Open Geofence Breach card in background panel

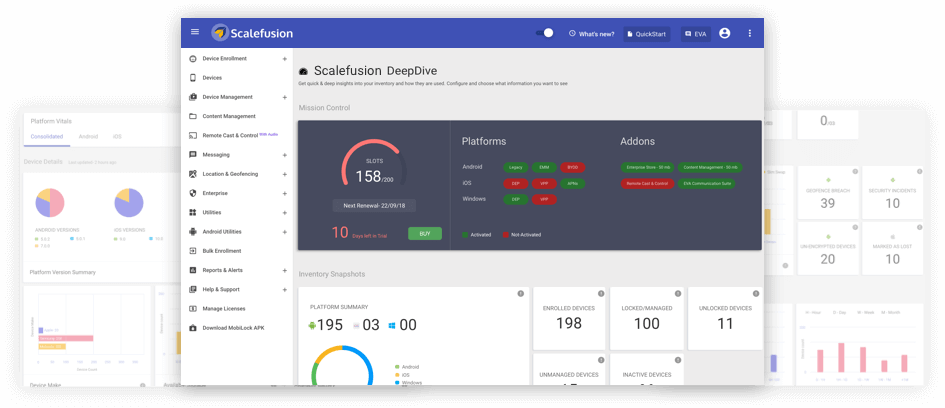coord(828,193)
